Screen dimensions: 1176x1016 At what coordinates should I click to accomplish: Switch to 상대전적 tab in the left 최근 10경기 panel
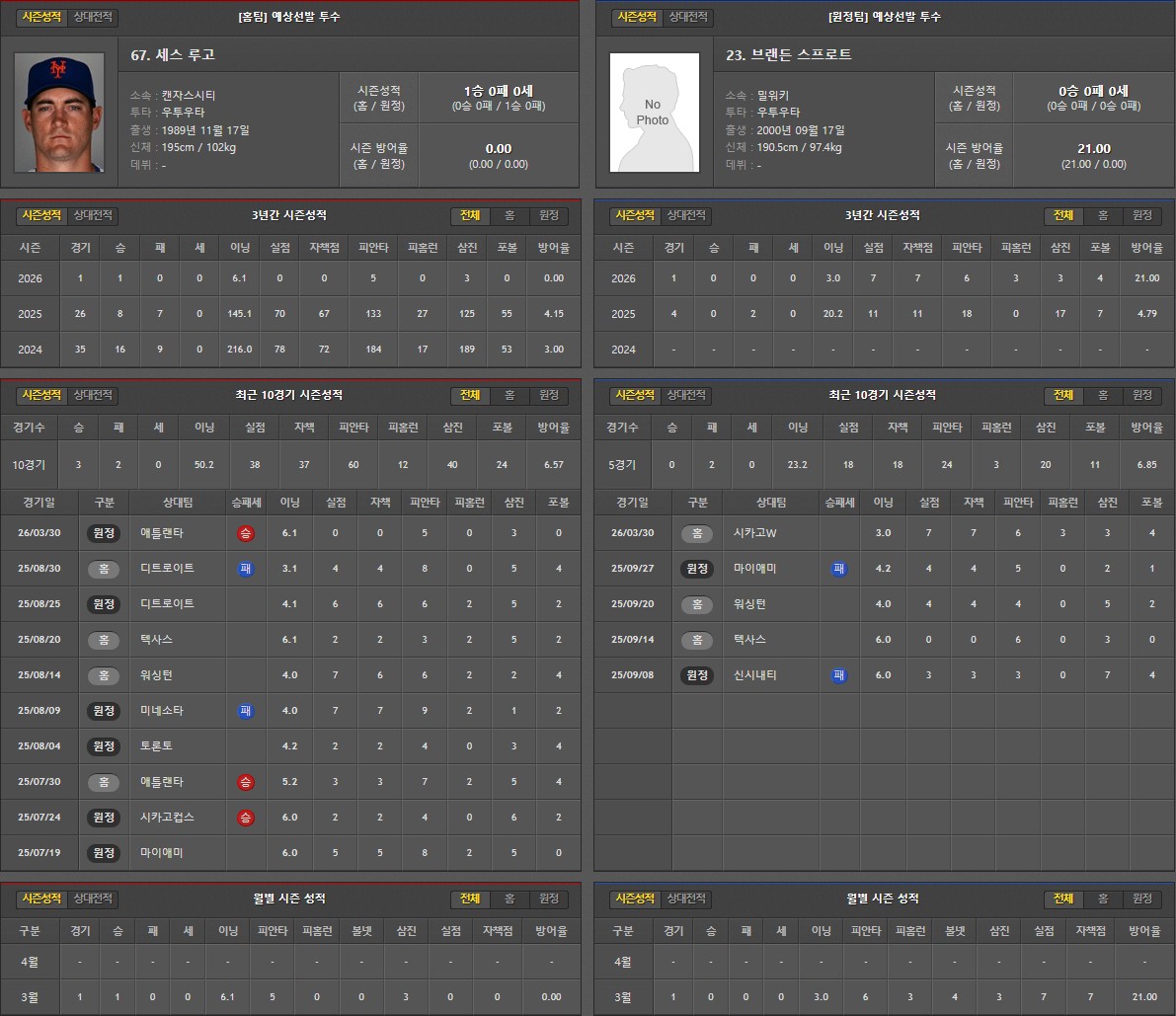click(95, 395)
